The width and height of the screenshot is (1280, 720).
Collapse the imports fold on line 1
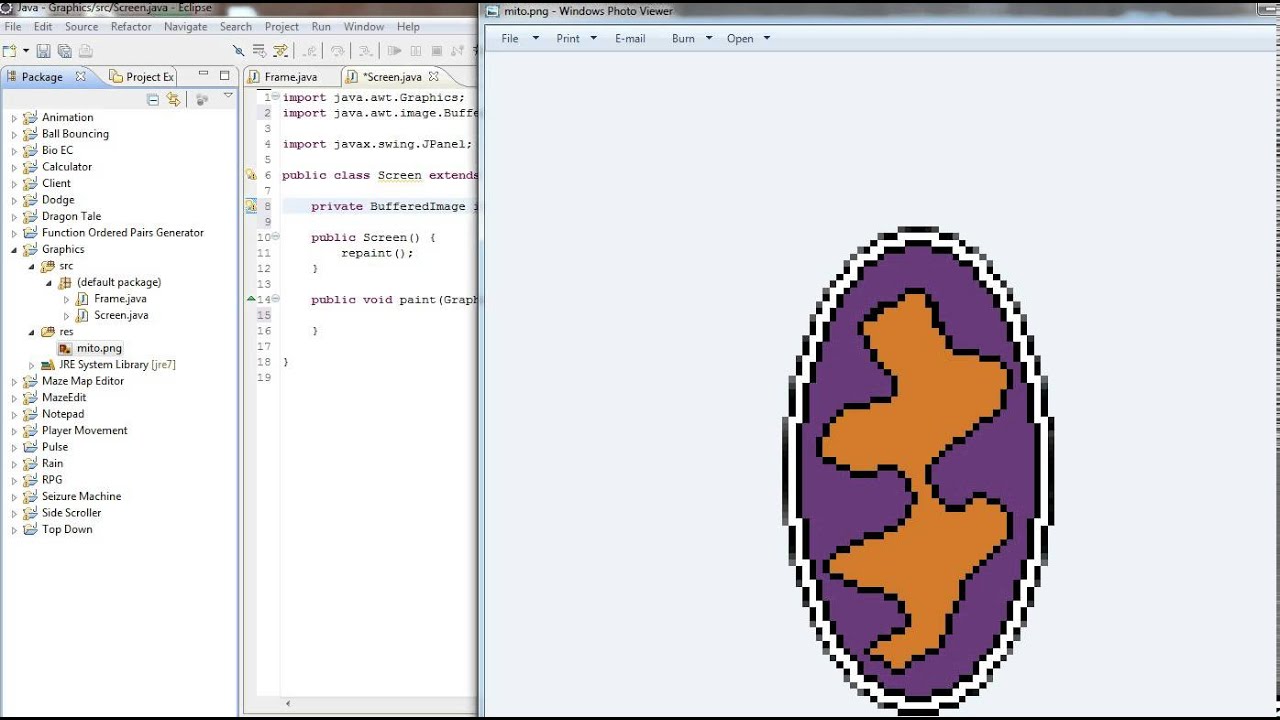[x=275, y=97]
